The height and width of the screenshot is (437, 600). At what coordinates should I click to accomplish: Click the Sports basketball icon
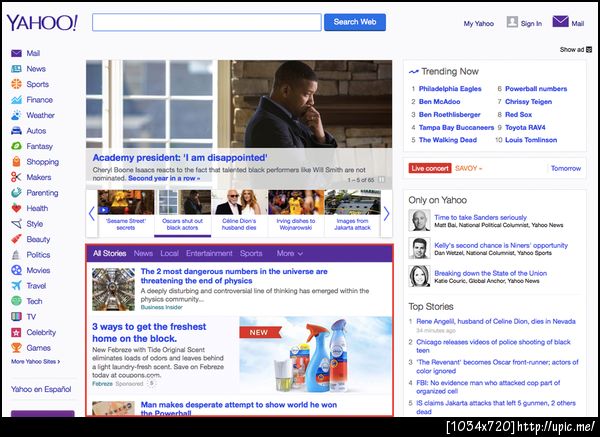tap(16, 84)
